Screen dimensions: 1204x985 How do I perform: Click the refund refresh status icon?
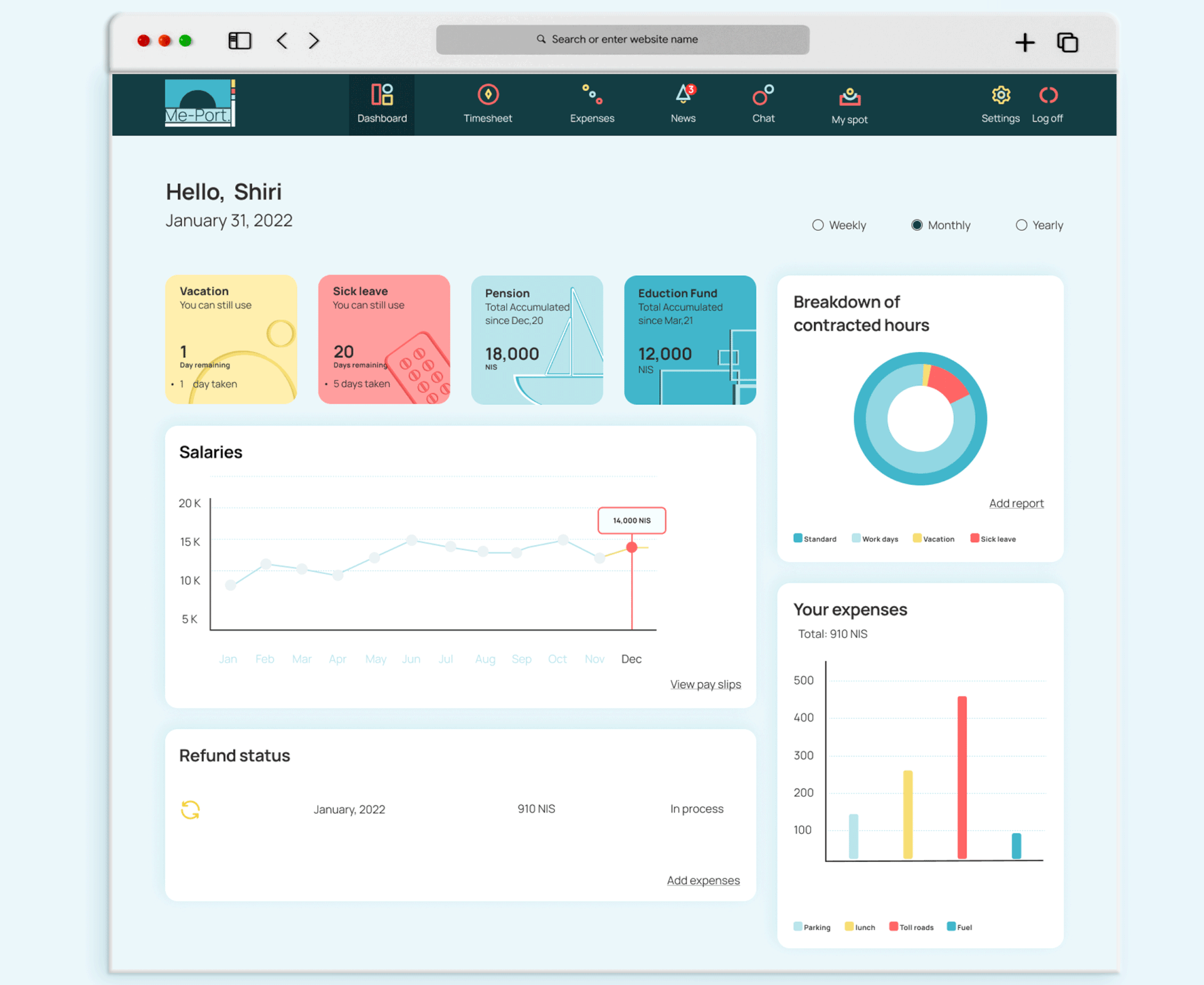click(x=190, y=809)
